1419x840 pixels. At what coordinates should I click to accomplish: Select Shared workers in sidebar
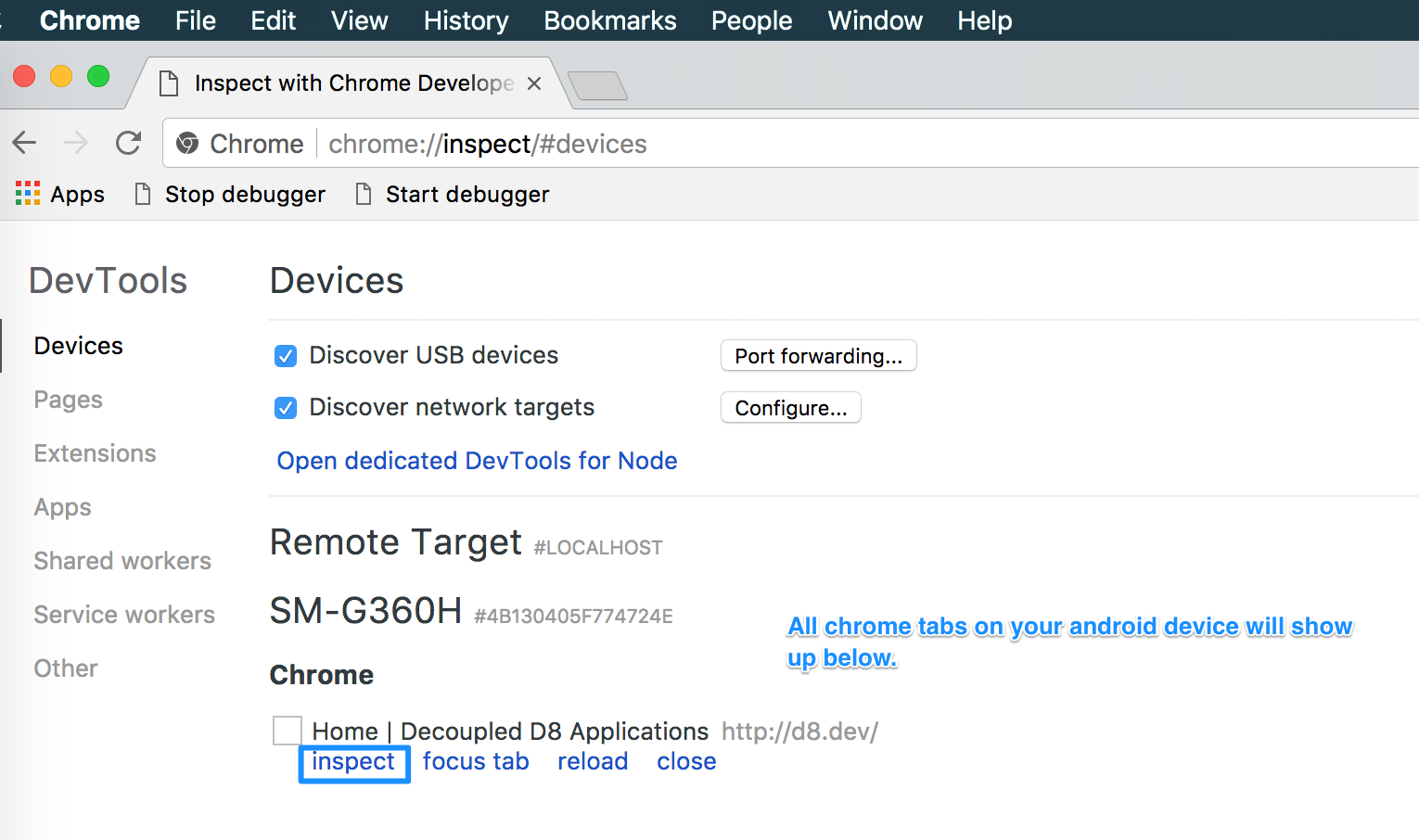tap(123, 561)
